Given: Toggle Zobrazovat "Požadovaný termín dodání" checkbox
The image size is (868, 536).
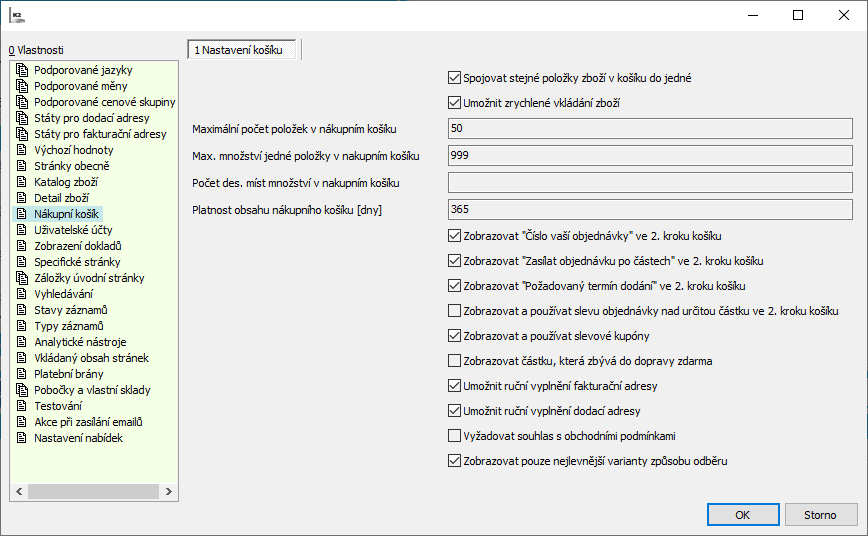Looking at the screenshot, I should (454, 286).
